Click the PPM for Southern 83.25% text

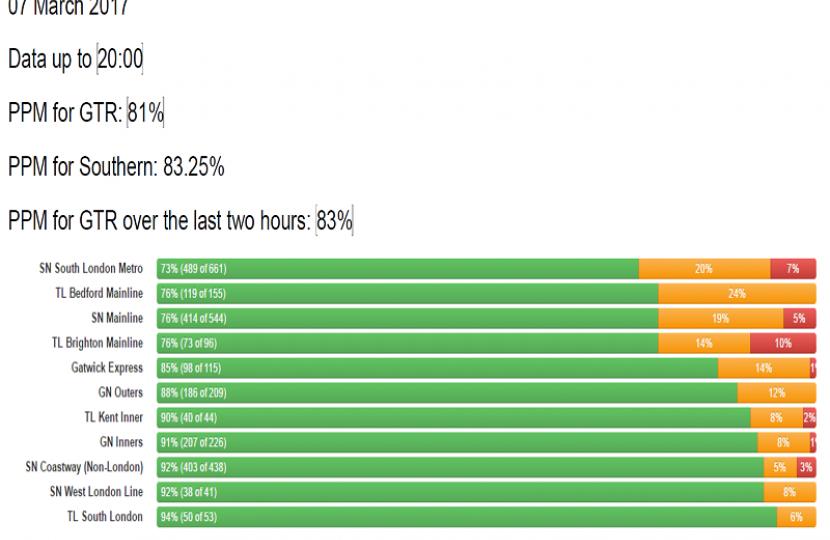pos(116,168)
